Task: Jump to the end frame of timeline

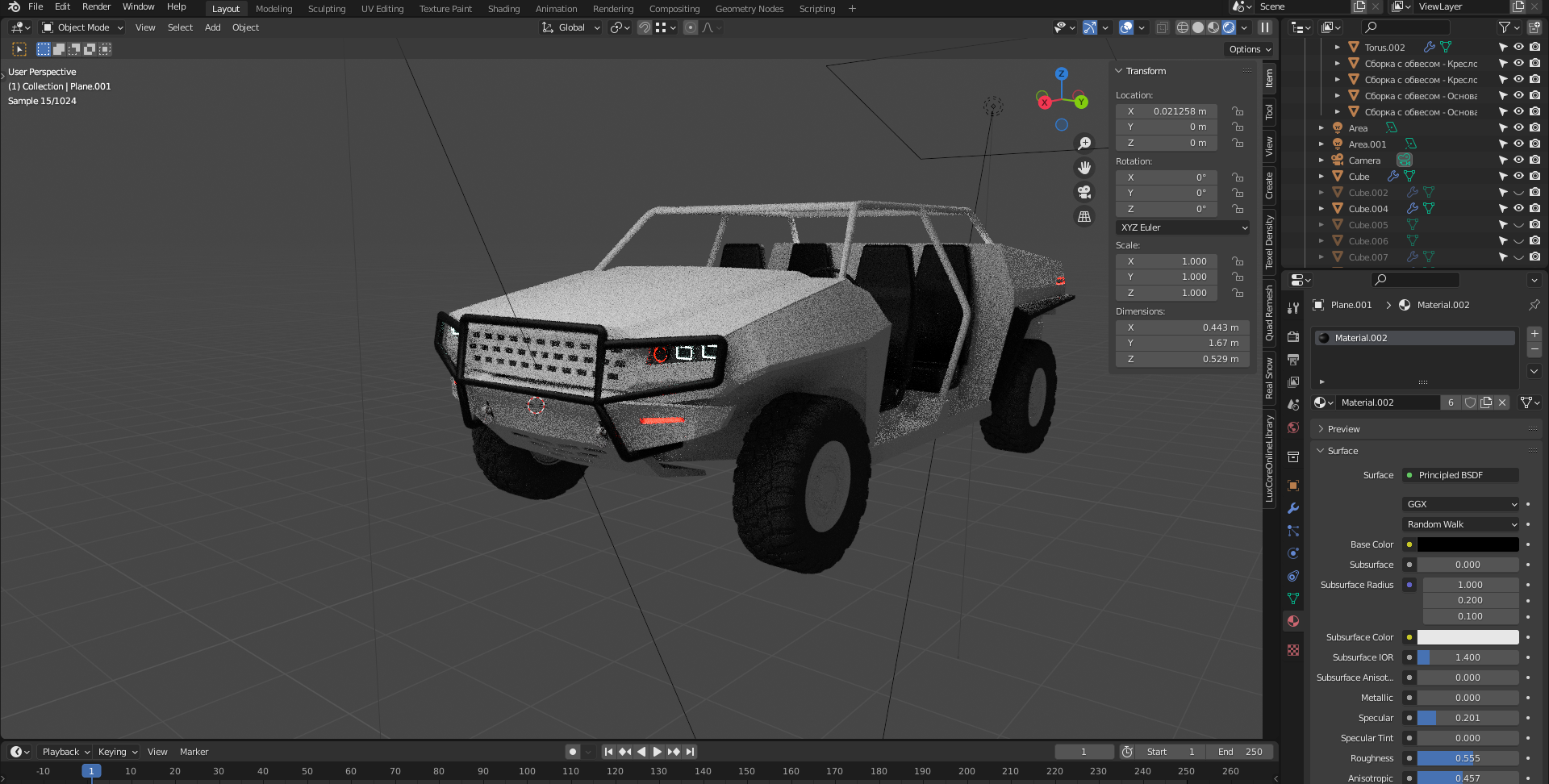Action: coord(690,752)
